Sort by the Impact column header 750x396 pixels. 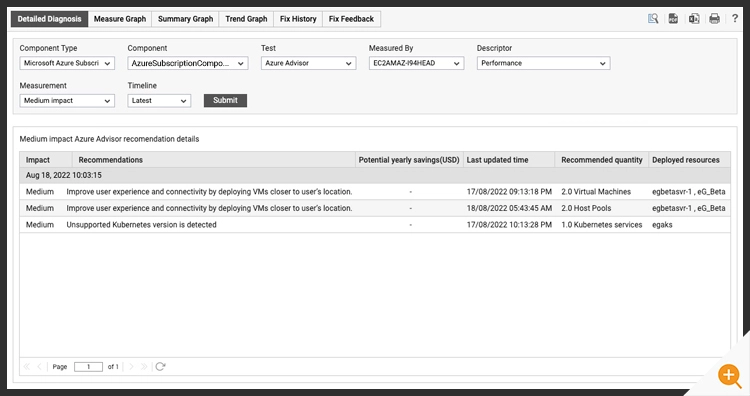[x=46, y=160]
